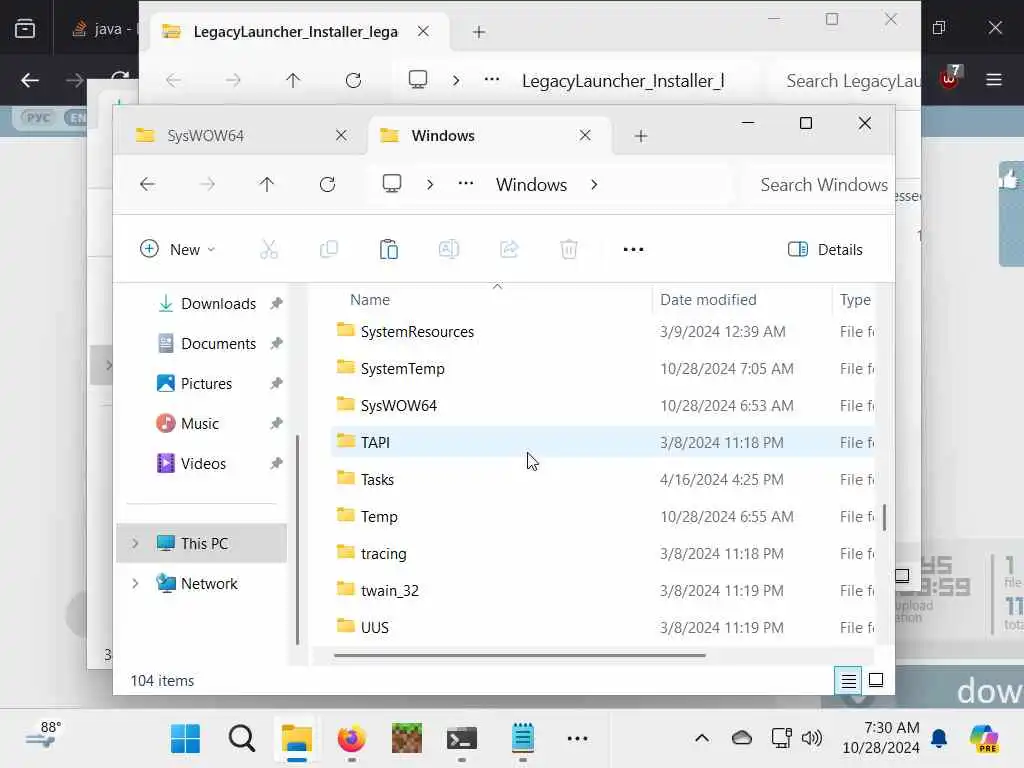Select the Windows tab
Screen dimensions: 1024x768
pyautogui.click(x=490, y=136)
